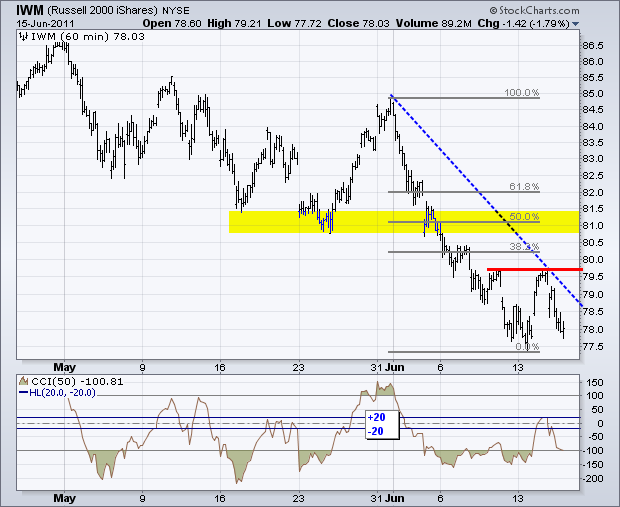Click the 77.5 price axis label
The height and width of the screenshot is (507, 620).
pyautogui.click(x=593, y=347)
